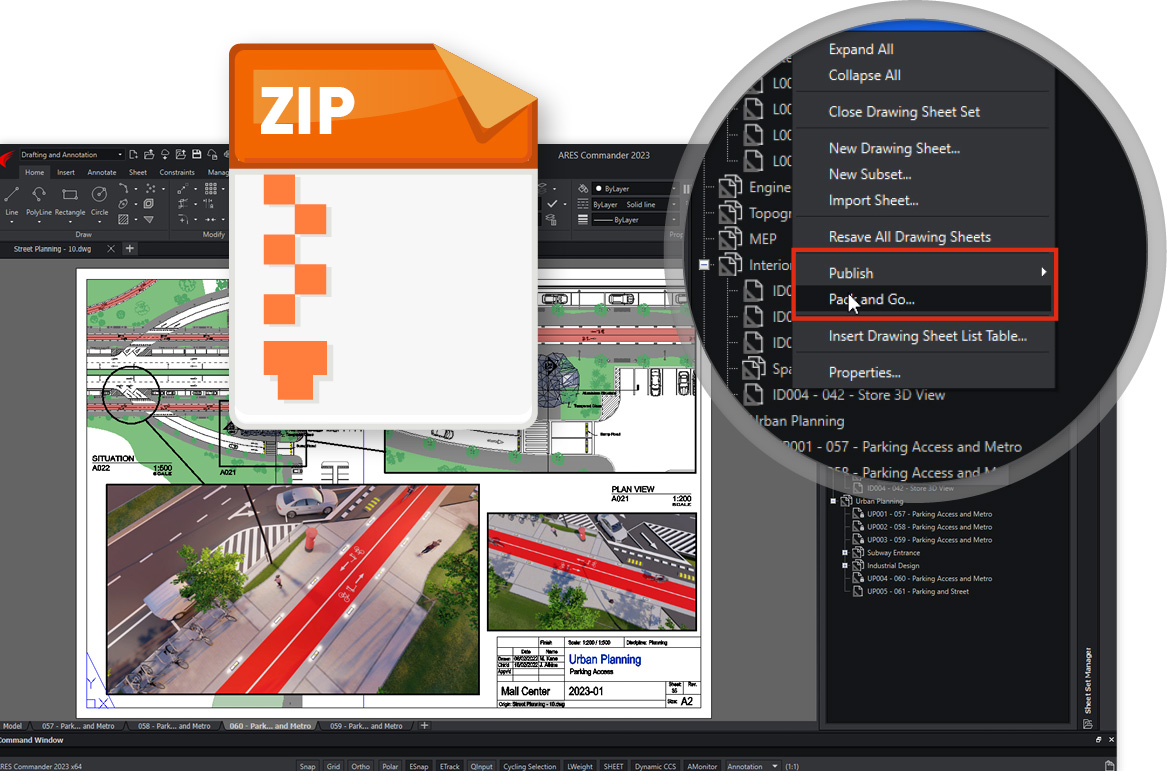The height and width of the screenshot is (771, 1167).
Task: Toggle Dynamic CCS
Action: click(x=655, y=766)
